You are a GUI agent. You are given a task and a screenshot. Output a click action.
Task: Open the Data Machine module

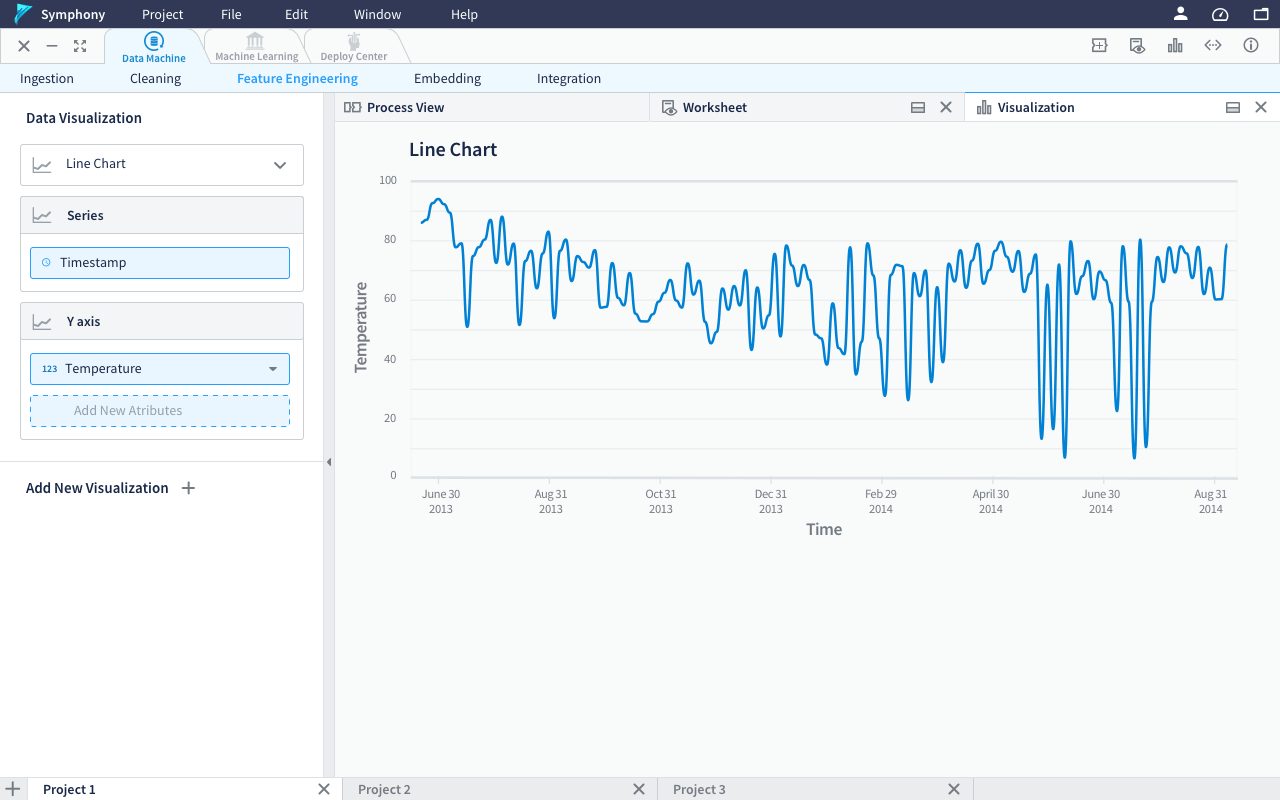coord(154,47)
